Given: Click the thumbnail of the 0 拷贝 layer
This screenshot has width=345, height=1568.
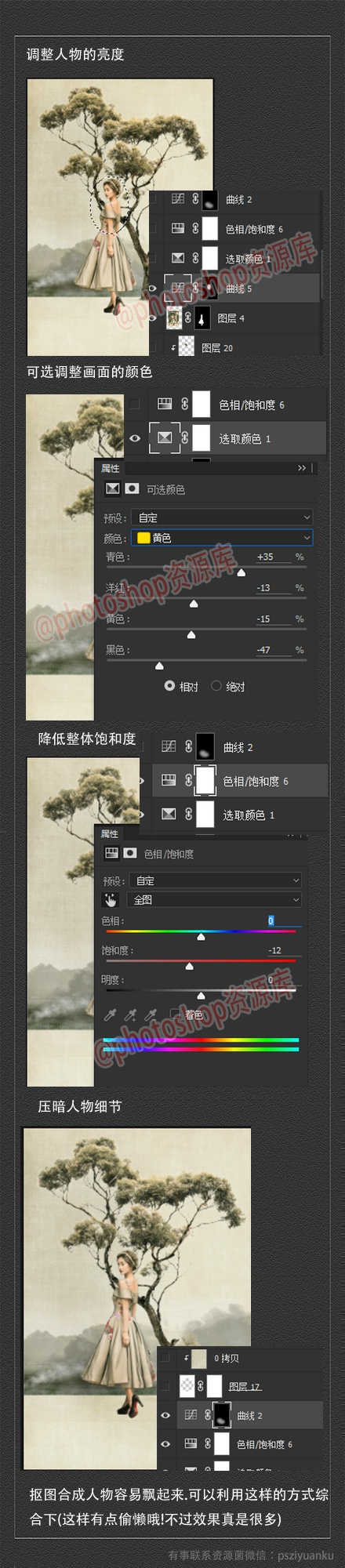Looking at the screenshot, I should point(199,1358).
